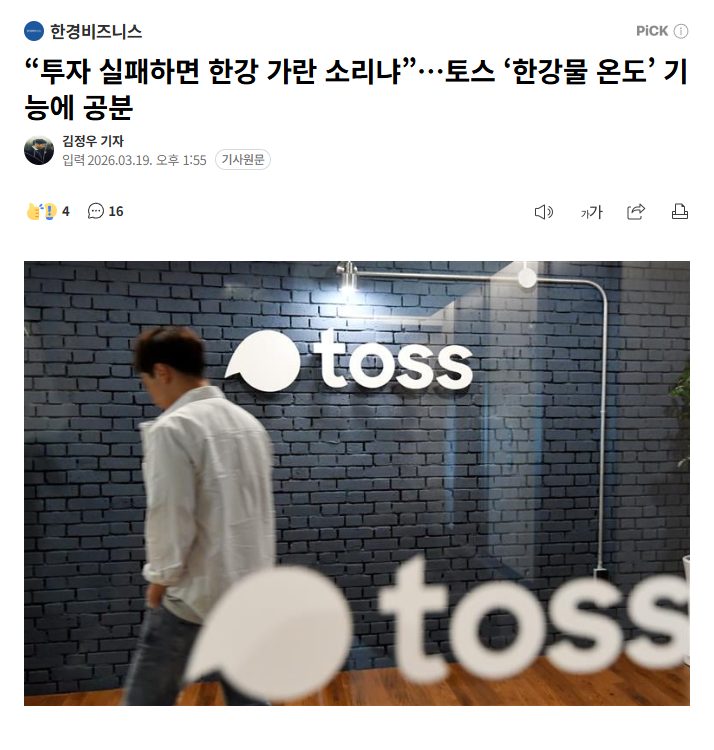Click the comment count 16
The height and width of the screenshot is (750, 714).
116,211
